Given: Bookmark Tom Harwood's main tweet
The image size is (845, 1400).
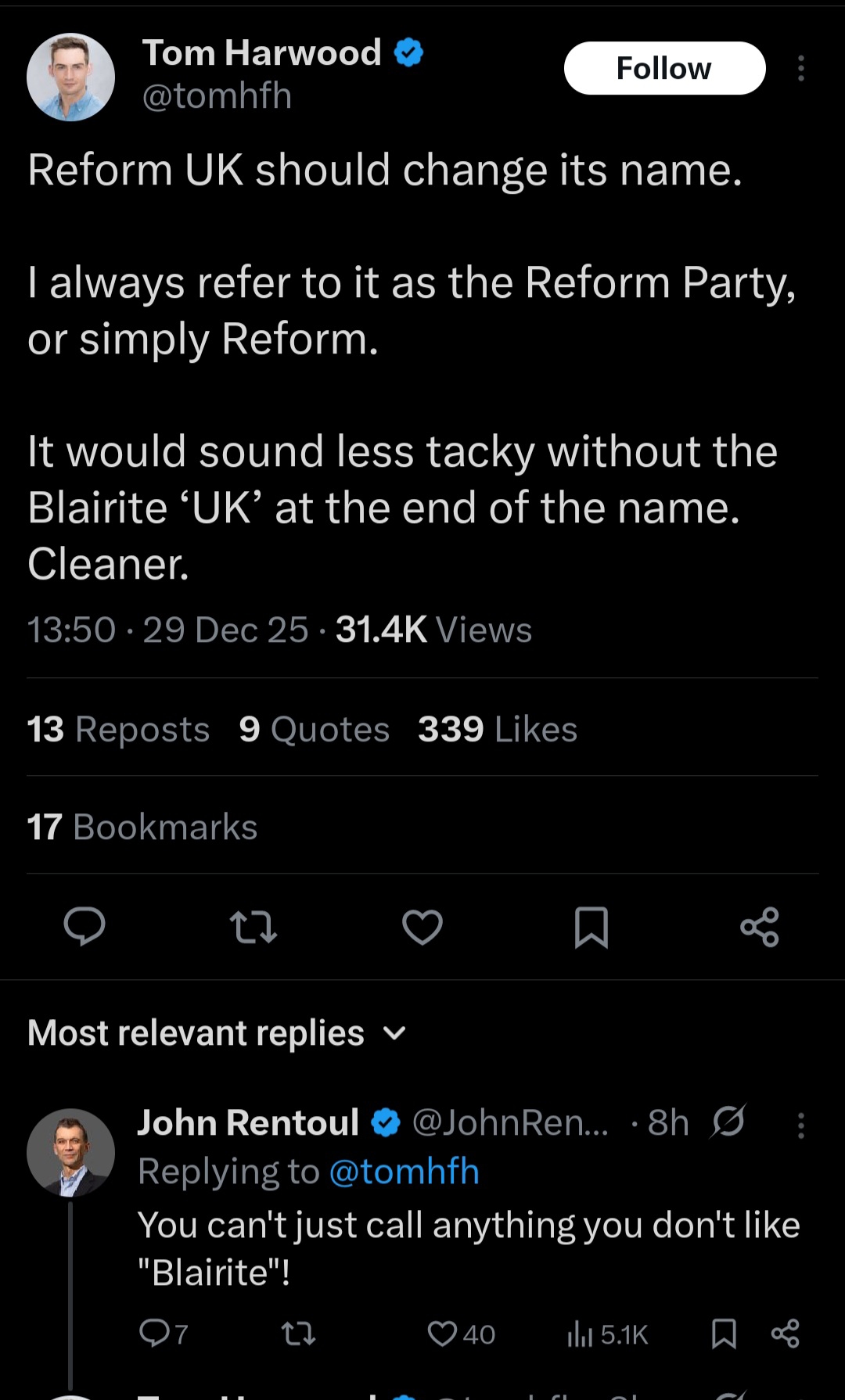Looking at the screenshot, I should click(591, 927).
